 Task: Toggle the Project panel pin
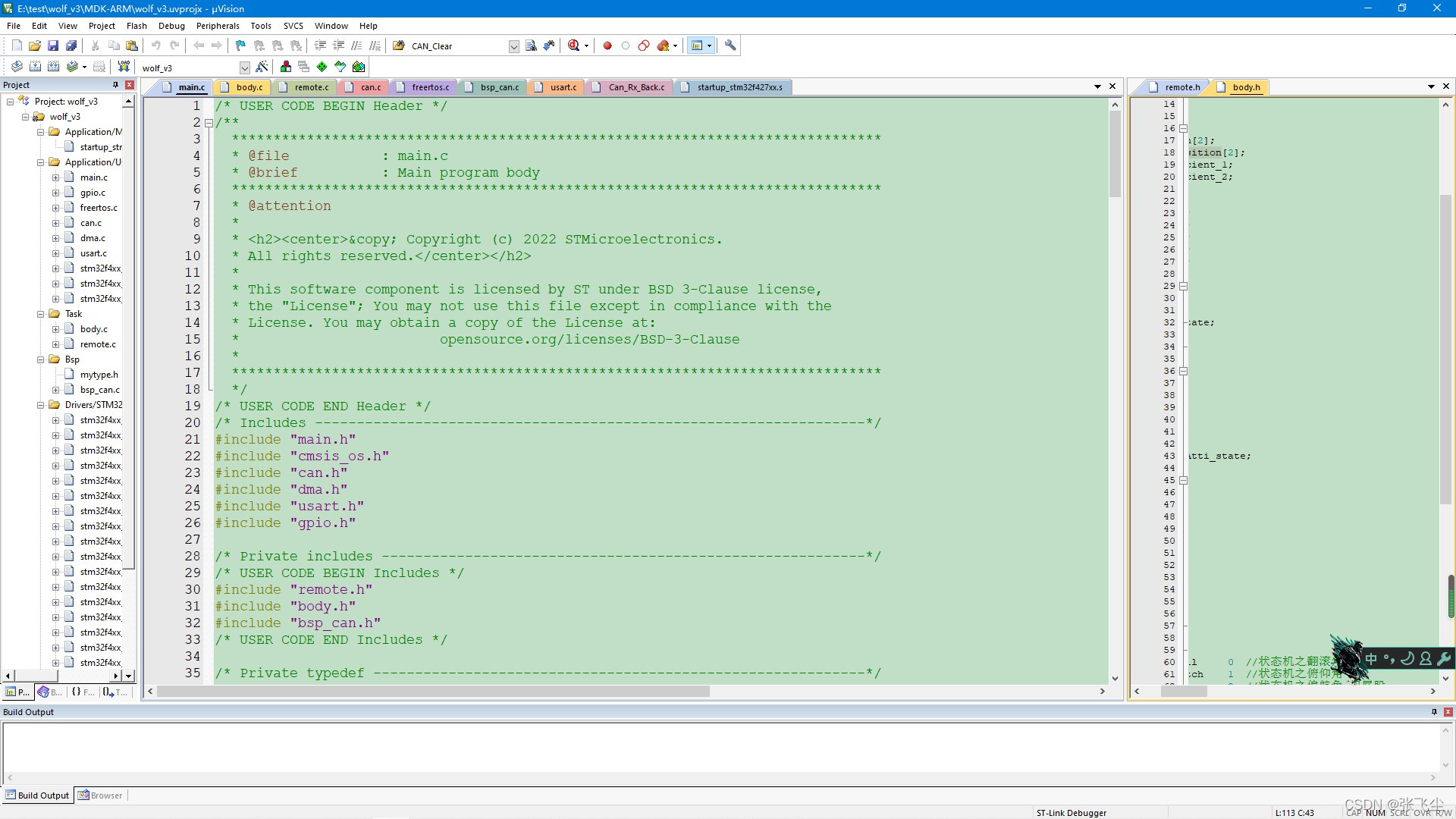(x=115, y=85)
